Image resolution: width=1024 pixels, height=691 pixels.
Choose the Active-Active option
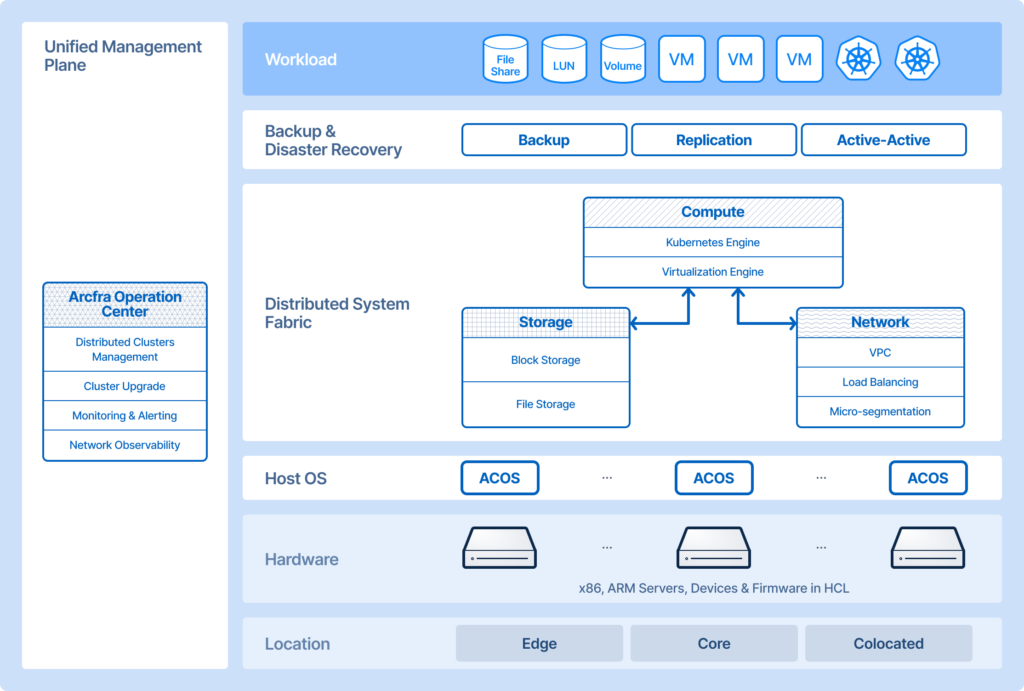[883, 140]
